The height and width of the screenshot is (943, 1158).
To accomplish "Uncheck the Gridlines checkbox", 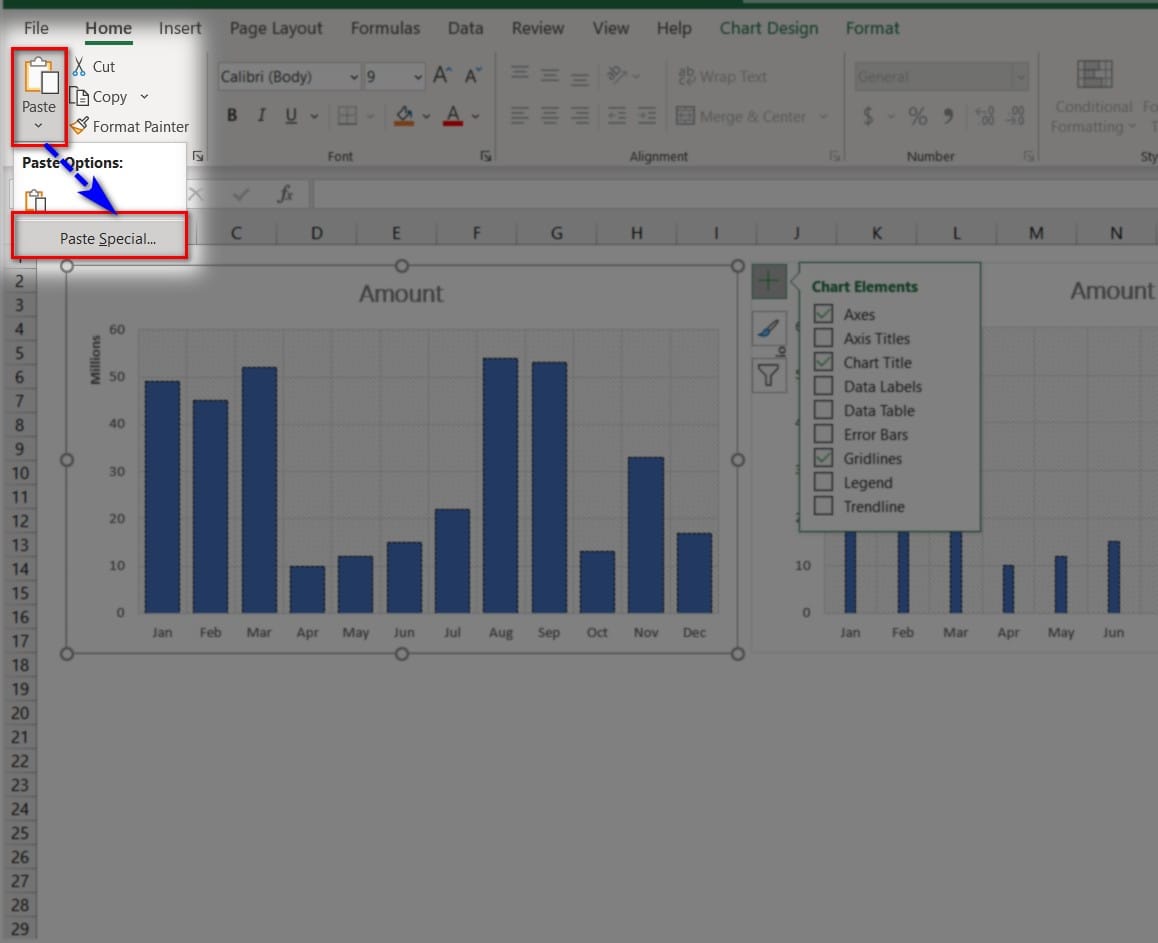I will tap(823, 458).
